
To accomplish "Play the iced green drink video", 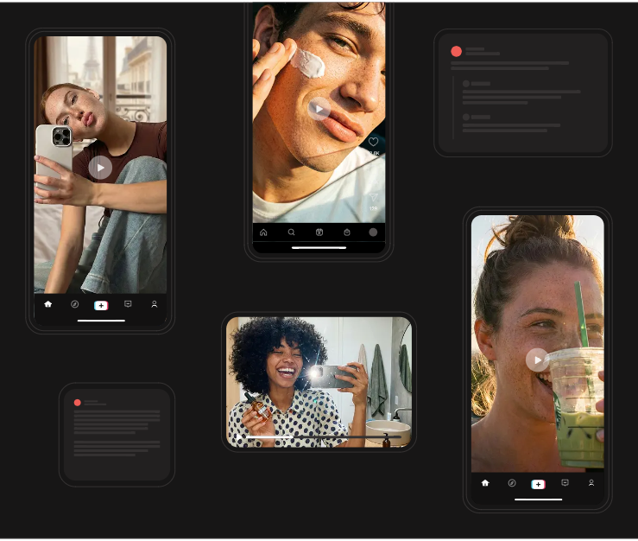I will click(x=537, y=360).
